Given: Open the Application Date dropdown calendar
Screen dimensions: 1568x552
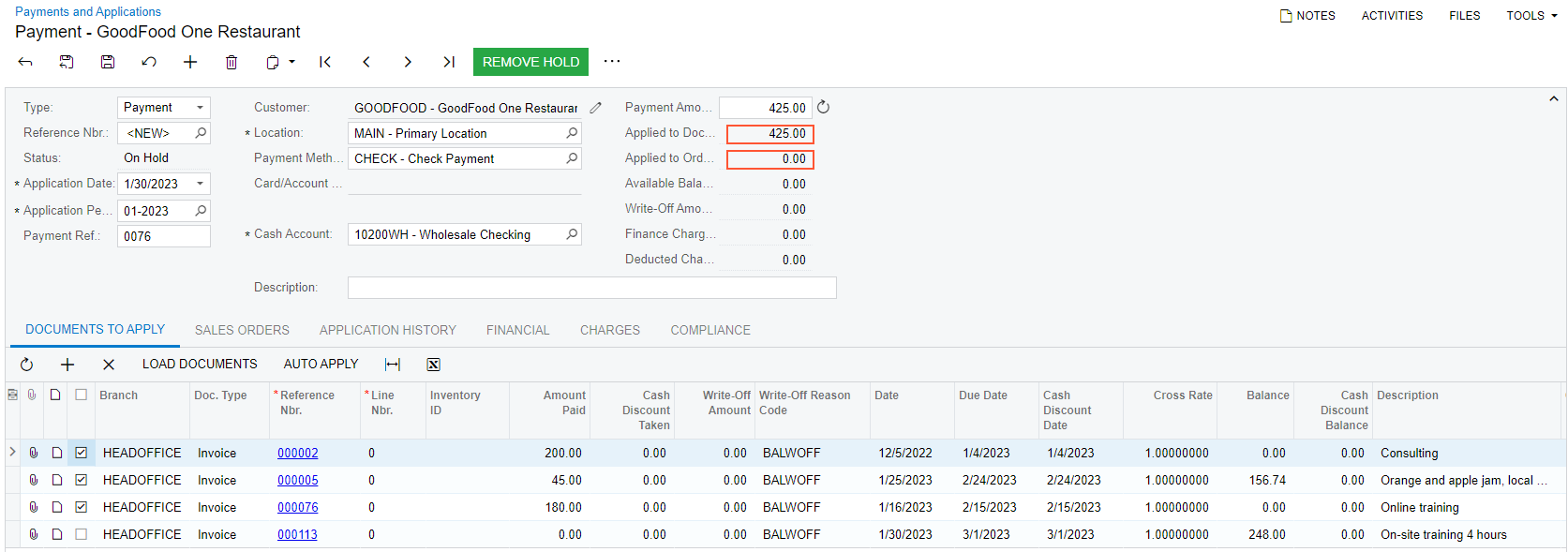Looking at the screenshot, I should (200, 184).
